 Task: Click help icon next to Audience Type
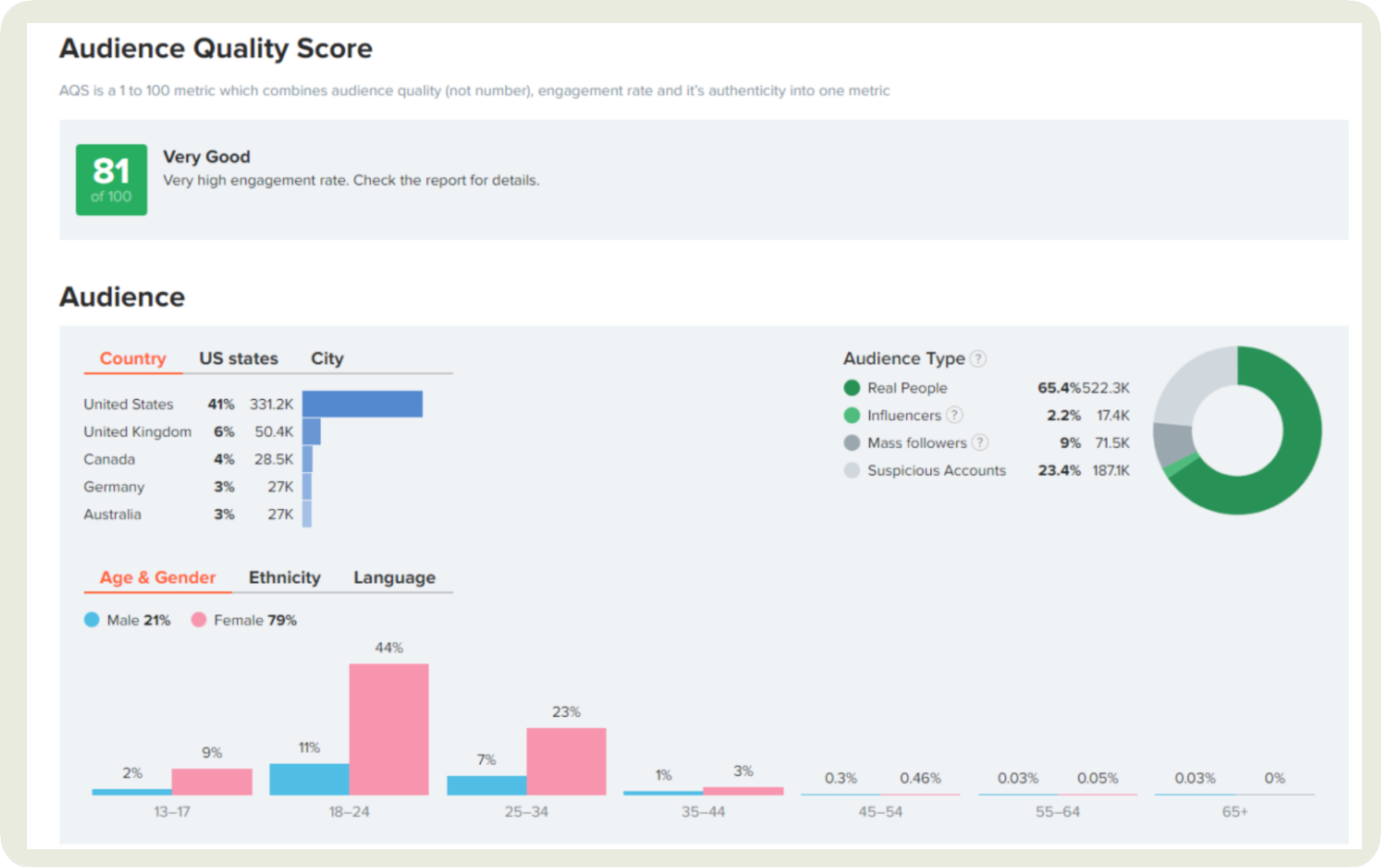978,358
